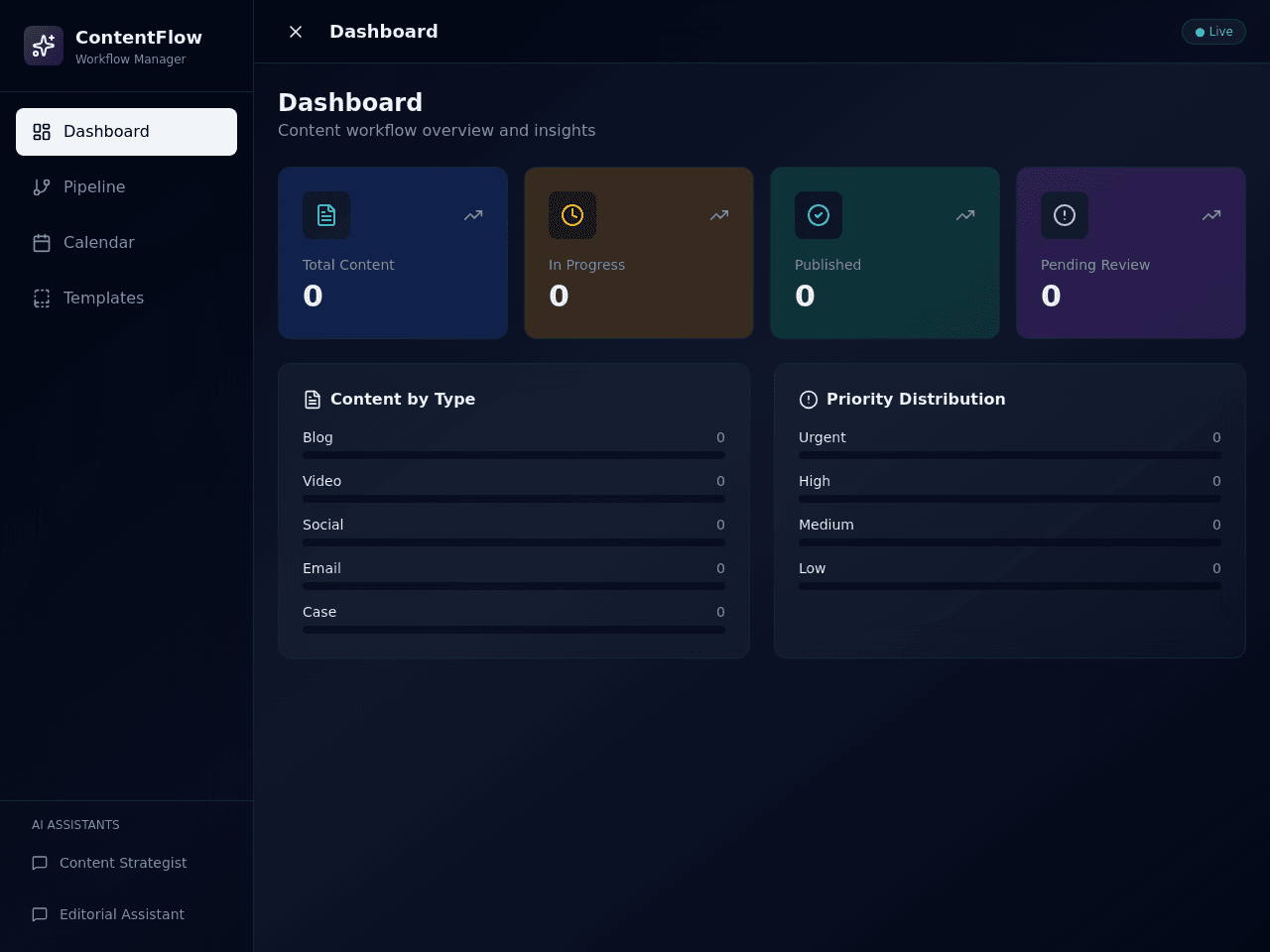Click the 'Case' row label
This screenshot has height=952, width=1270.
click(x=319, y=612)
